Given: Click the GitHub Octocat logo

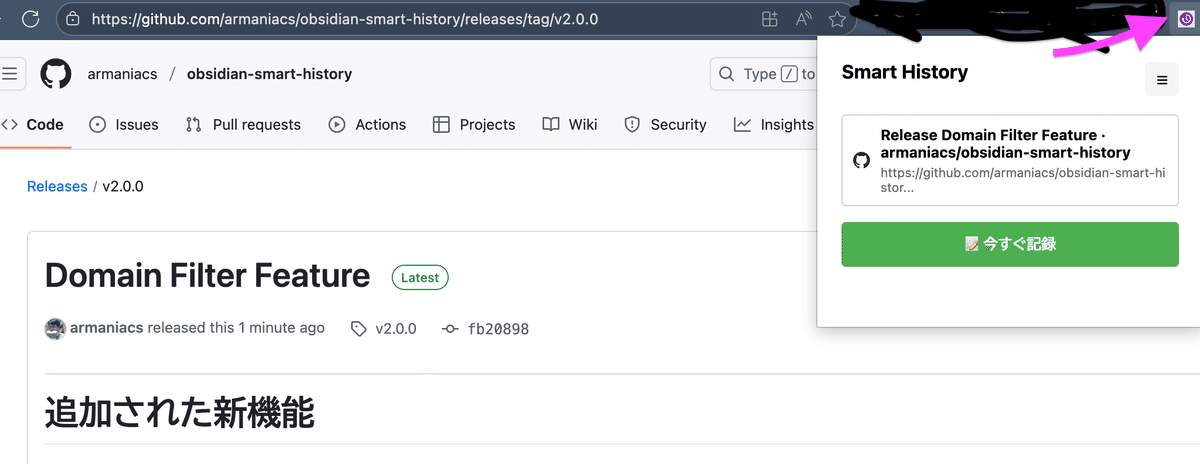Looking at the screenshot, I should [x=56, y=74].
